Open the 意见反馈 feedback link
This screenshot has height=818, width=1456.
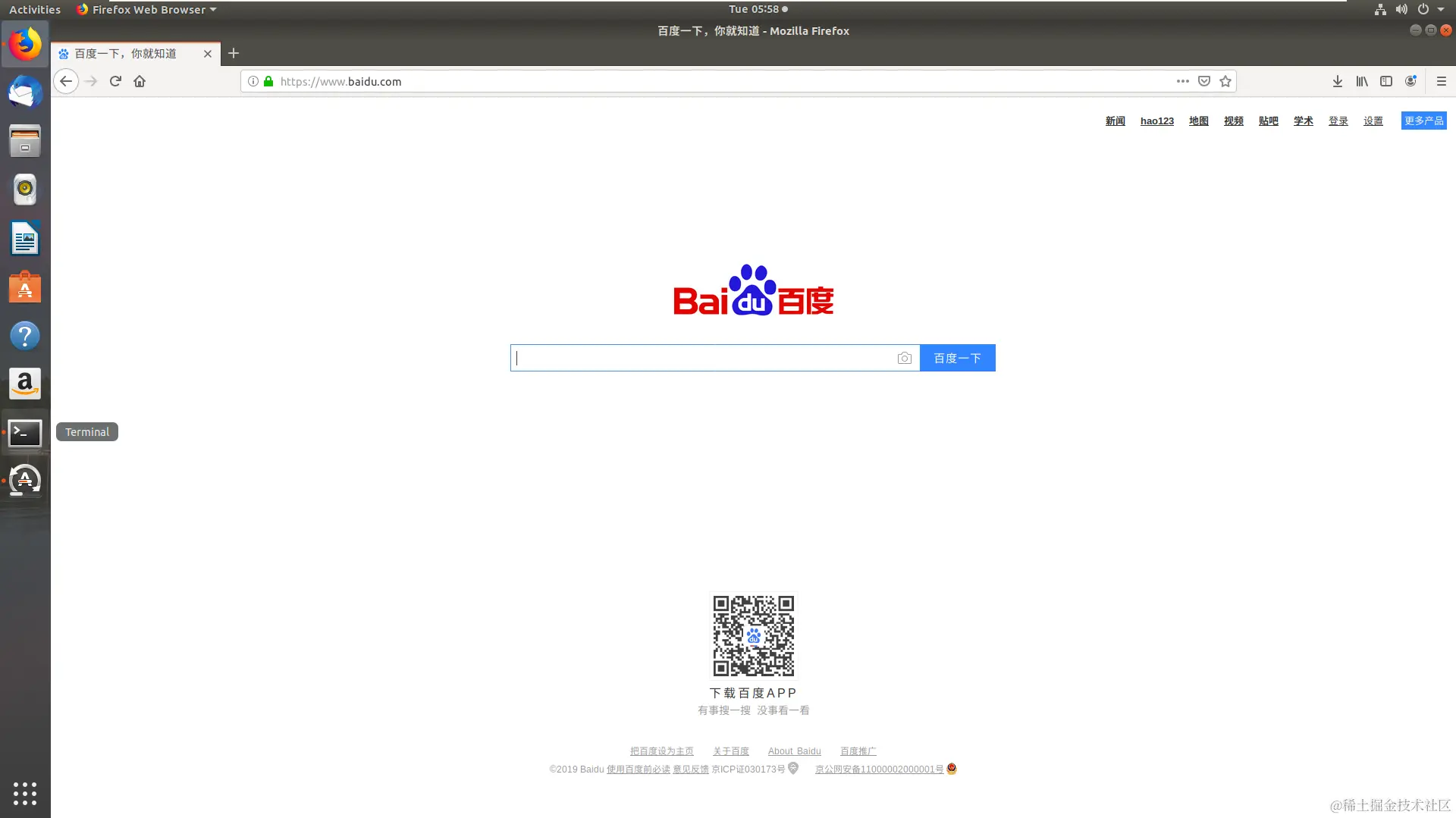tap(691, 769)
